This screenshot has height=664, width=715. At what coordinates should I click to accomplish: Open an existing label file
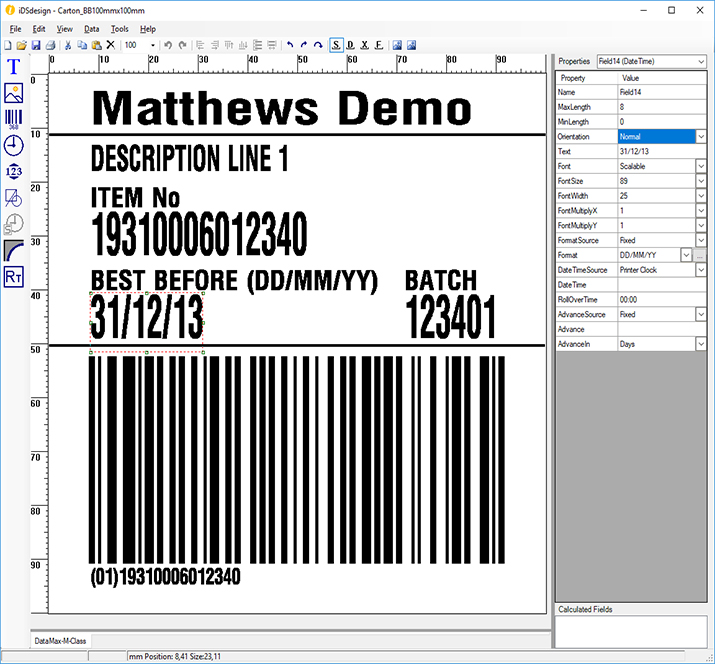[x=21, y=45]
